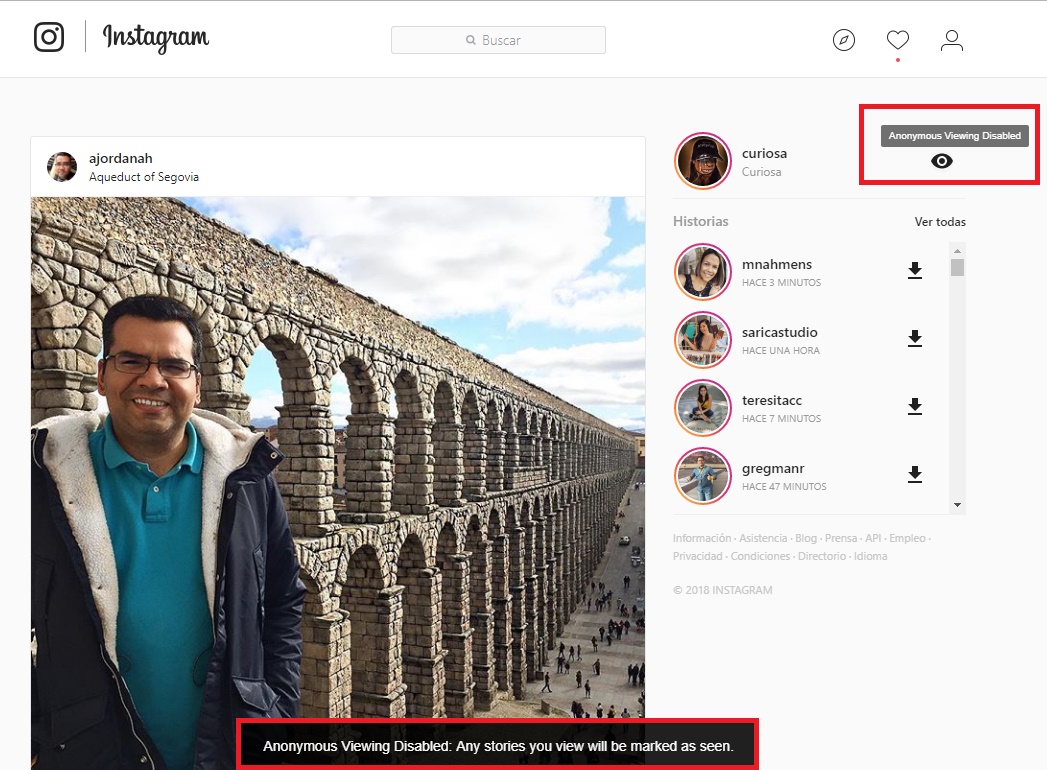Open Ver todas to see all stories
1047x770 pixels.
pos(939,221)
